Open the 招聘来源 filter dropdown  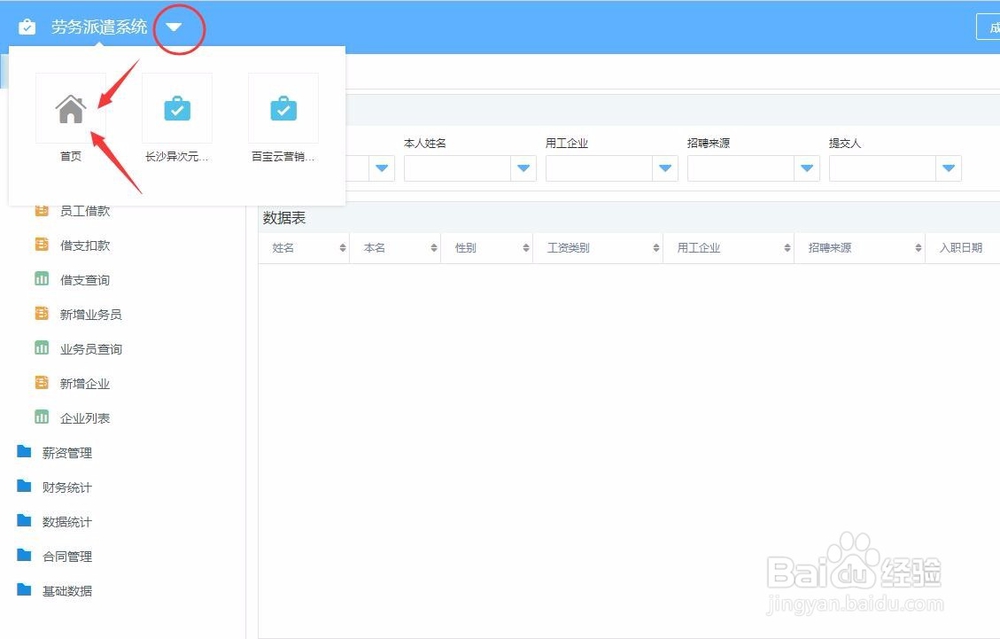coord(807,168)
